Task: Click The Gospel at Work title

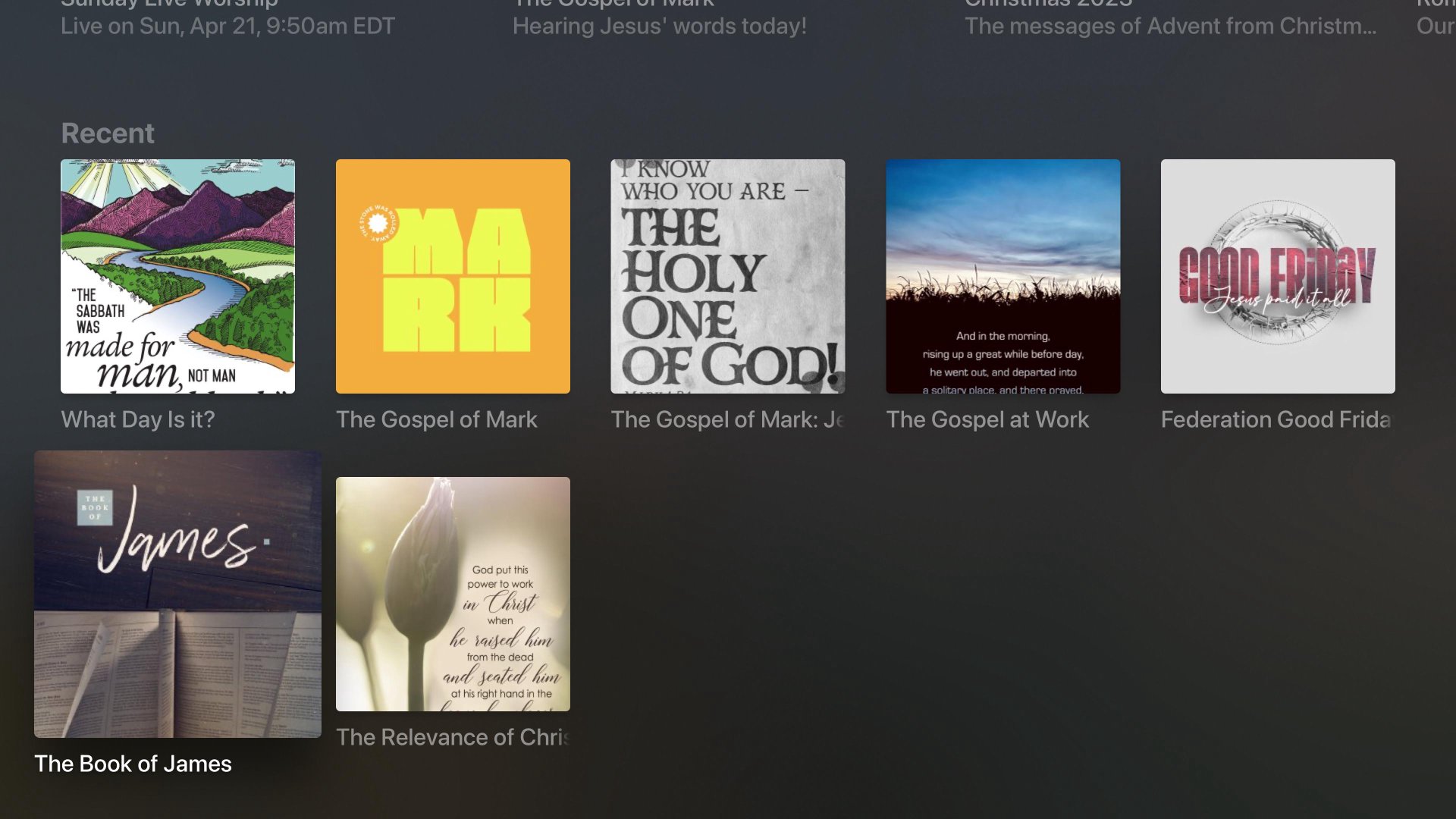Action: pos(987,419)
